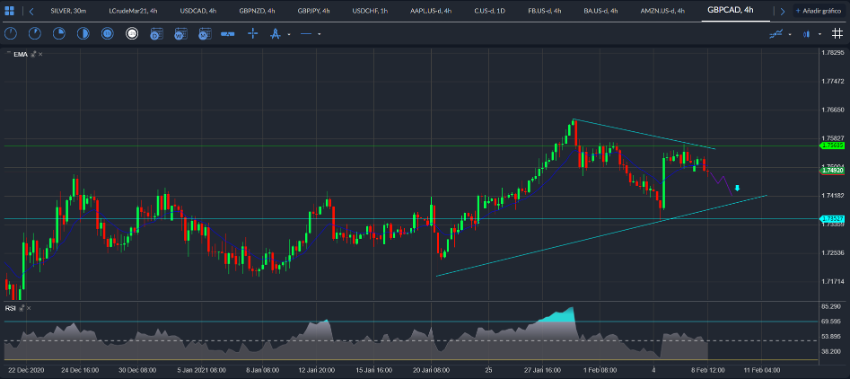Switch to the FB.US-d, 4h tab
Viewport: 850px width, 380px height.
544,11
